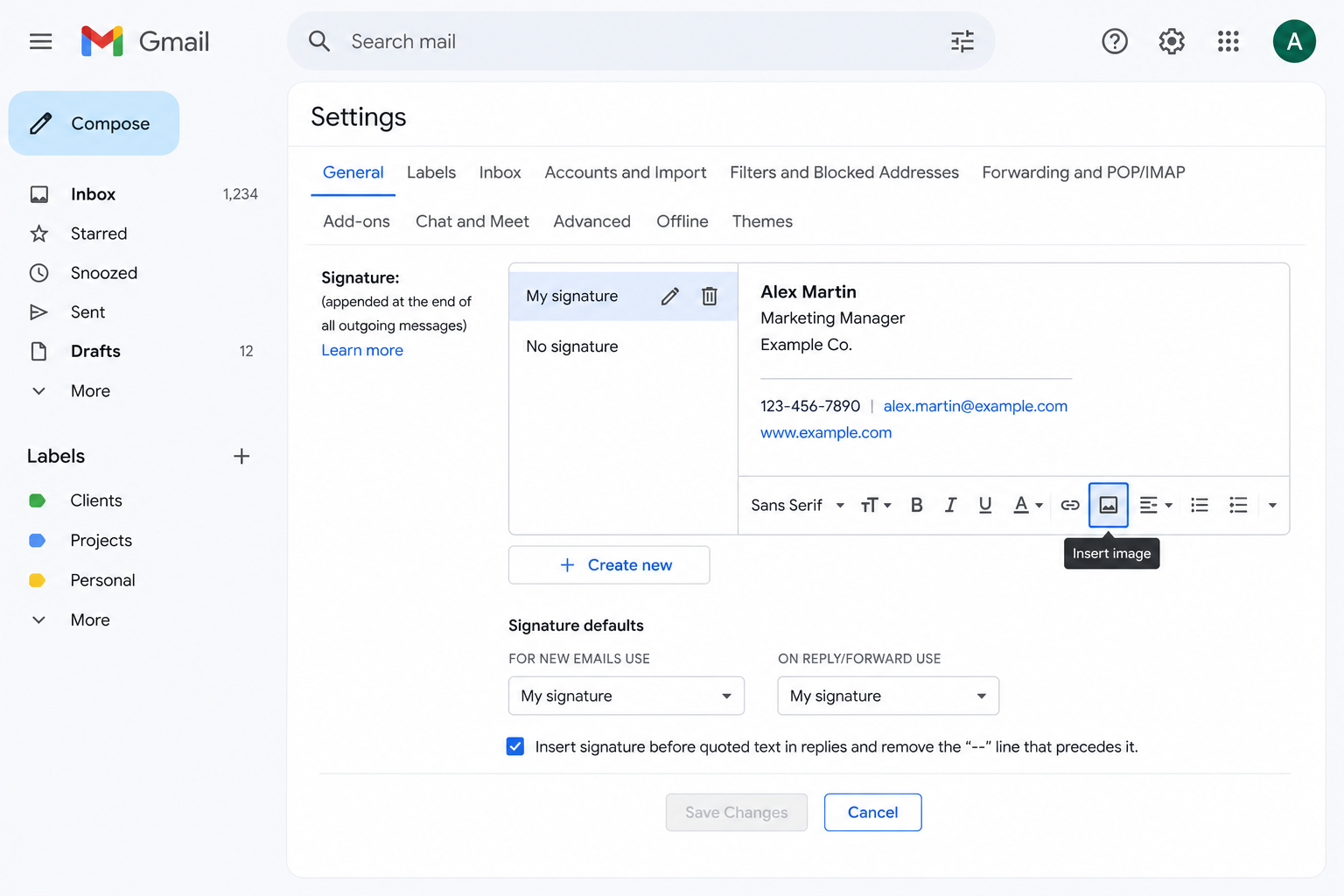1344x896 pixels.
Task: Switch to the General tab
Action: point(353,172)
